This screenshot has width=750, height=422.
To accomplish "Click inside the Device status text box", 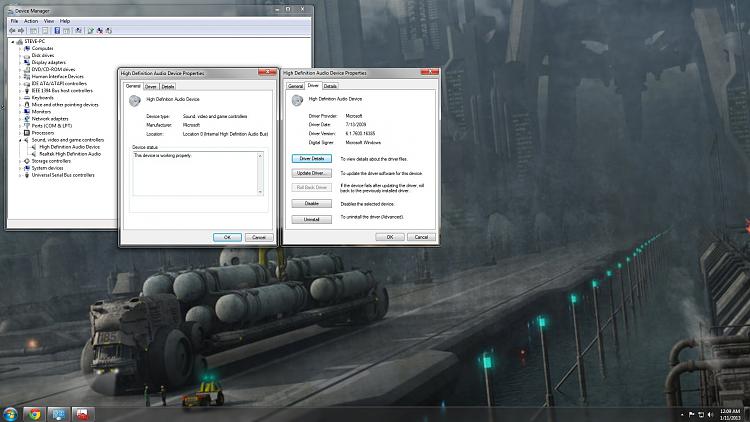I will pyautogui.click(x=195, y=174).
